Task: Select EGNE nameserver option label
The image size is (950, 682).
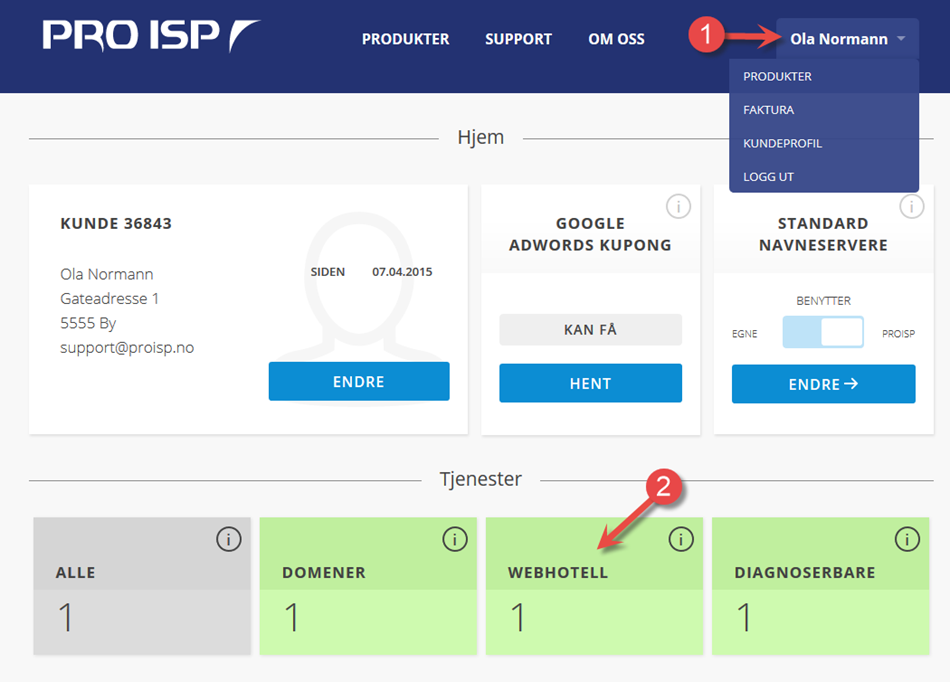Action: 744,334
